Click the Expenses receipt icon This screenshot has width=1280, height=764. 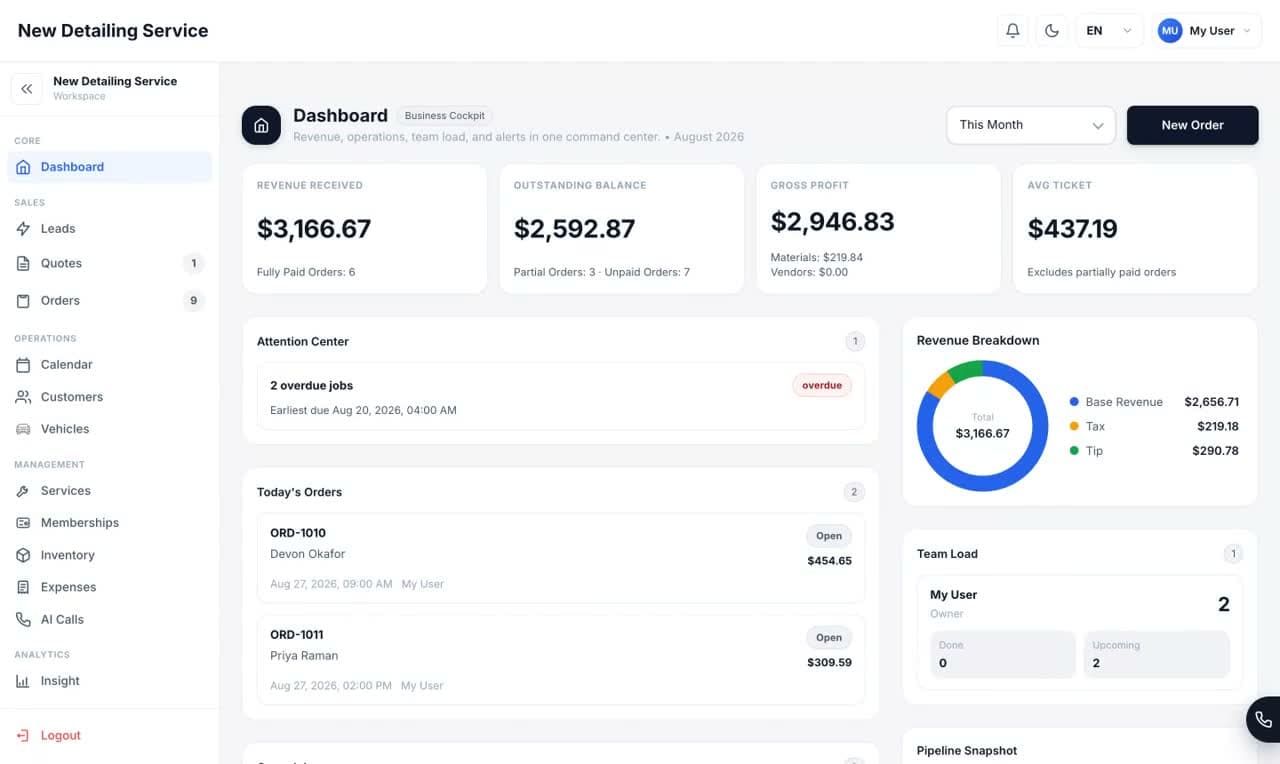23,587
